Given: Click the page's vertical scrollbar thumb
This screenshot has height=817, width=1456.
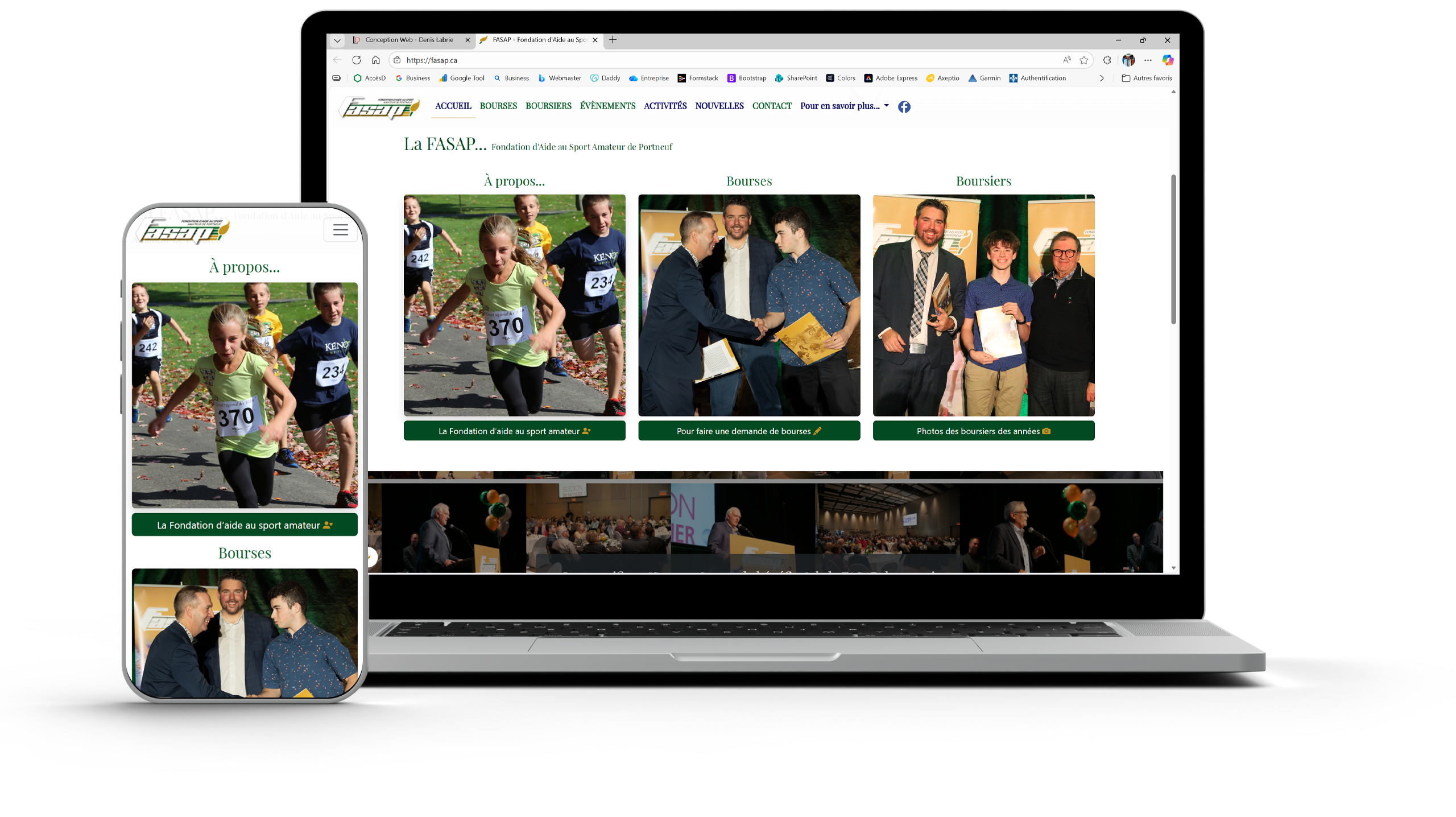Looking at the screenshot, I should click(x=1173, y=250).
